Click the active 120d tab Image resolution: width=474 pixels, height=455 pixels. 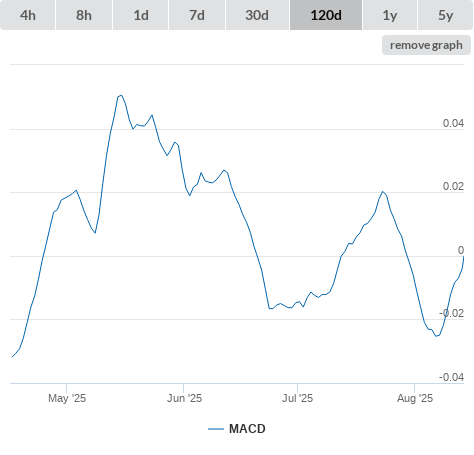coord(326,15)
